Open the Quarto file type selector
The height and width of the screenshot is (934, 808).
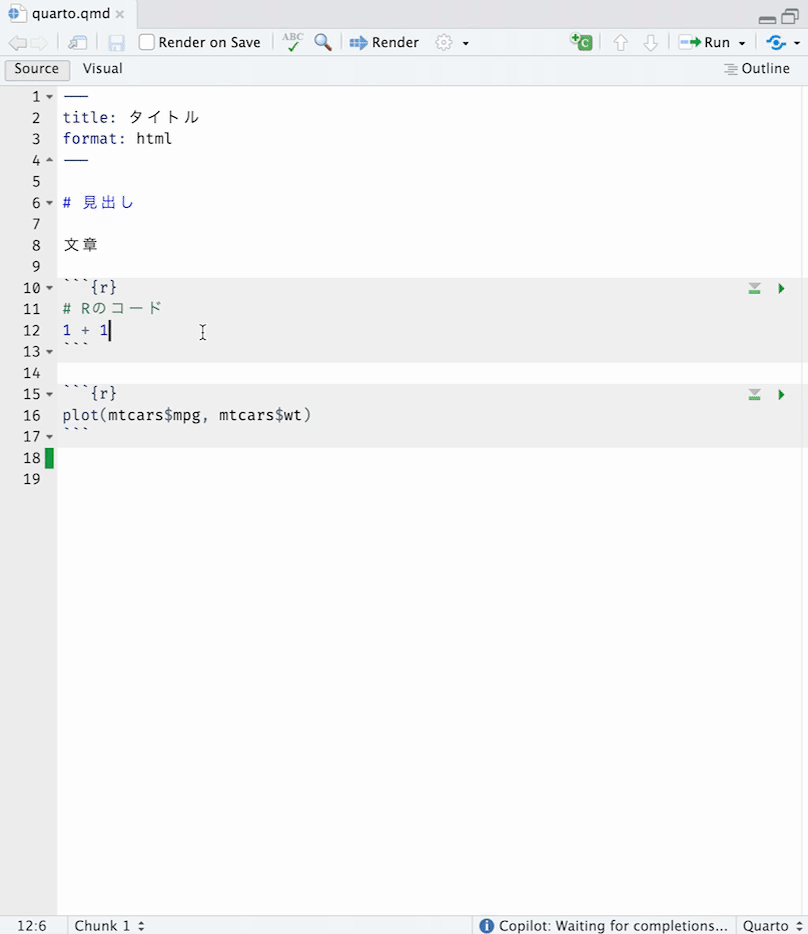click(772, 926)
